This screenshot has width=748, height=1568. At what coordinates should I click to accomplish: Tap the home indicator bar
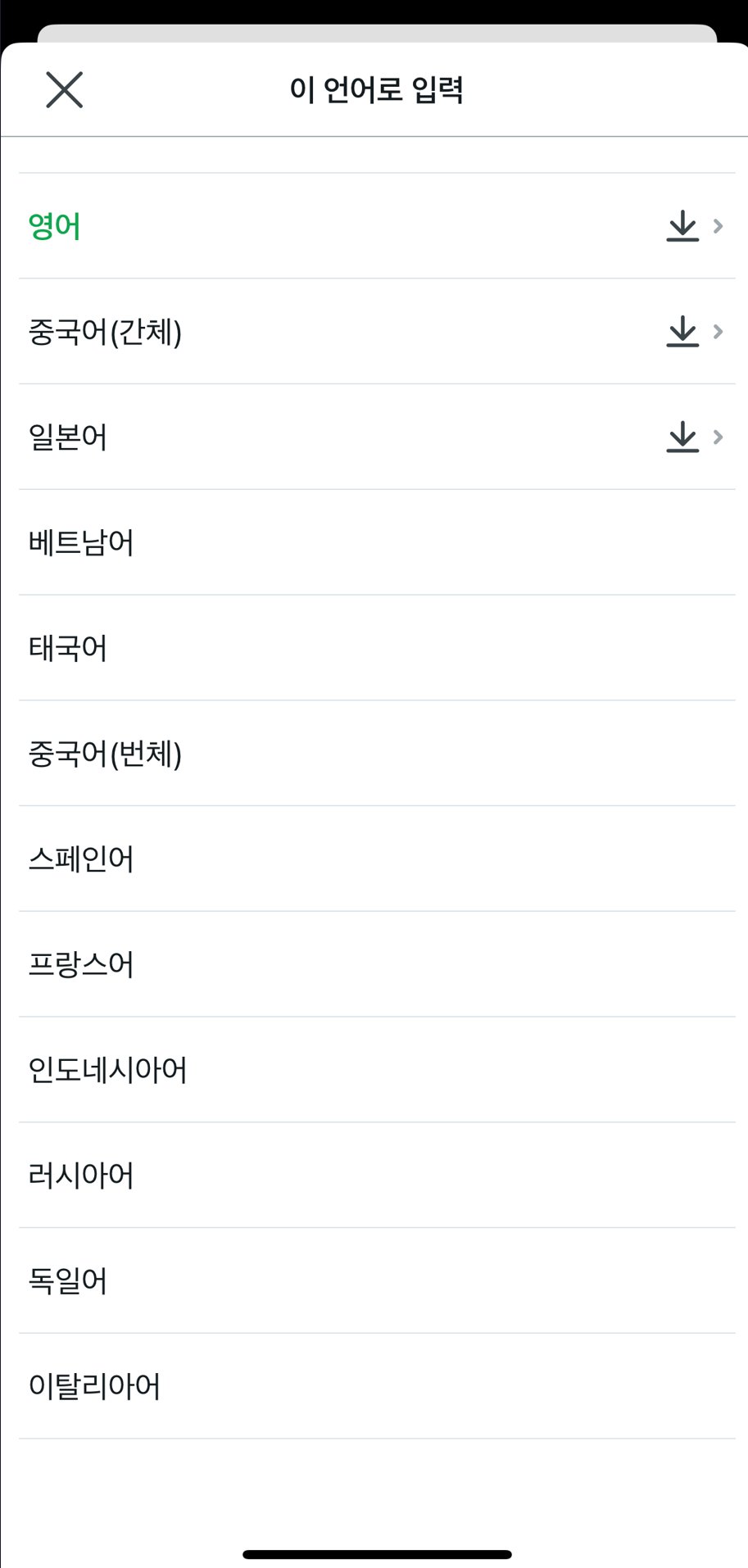[x=377, y=1554]
